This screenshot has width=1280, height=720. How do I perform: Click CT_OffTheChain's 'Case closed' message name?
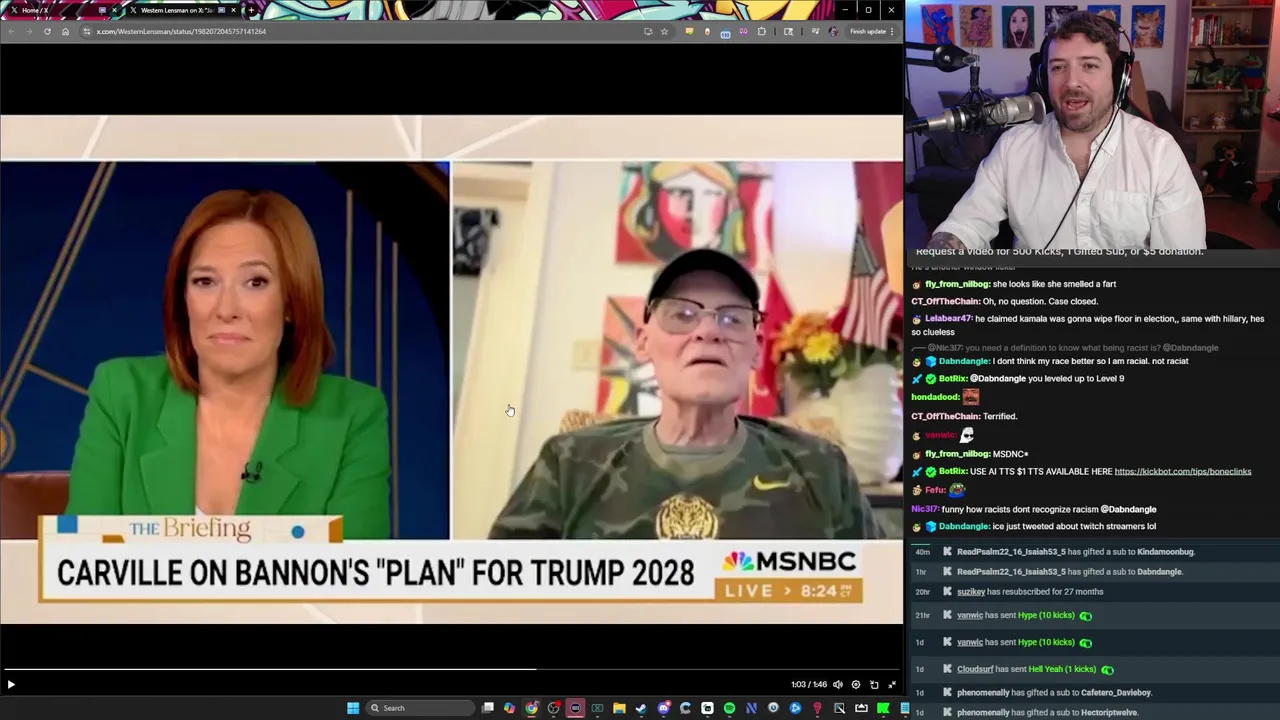pyautogui.click(x=945, y=301)
